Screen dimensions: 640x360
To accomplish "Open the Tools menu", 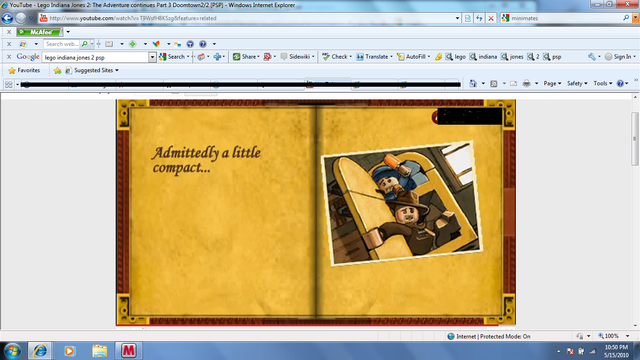I will tap(602, 83).
